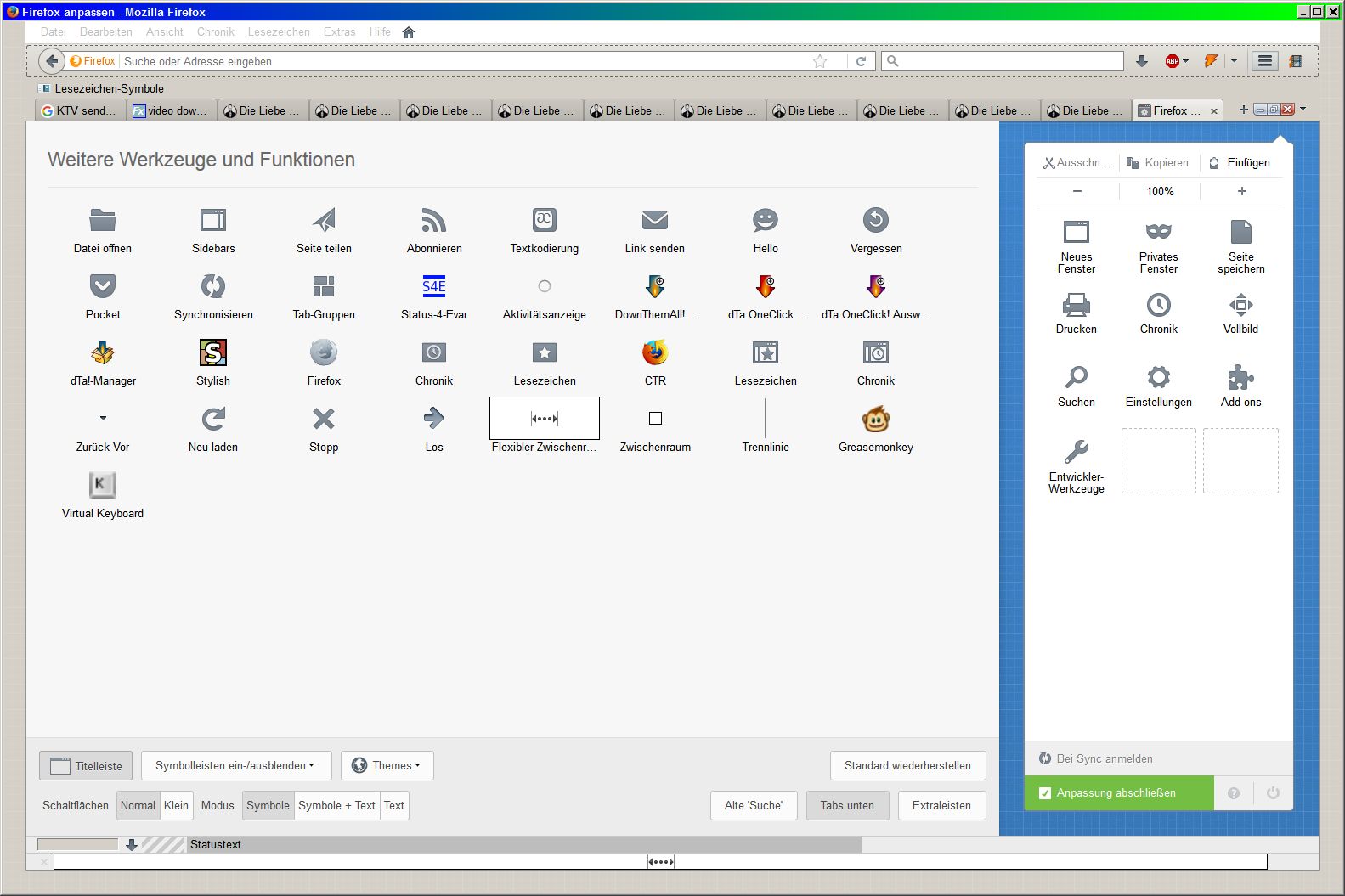This screenshot has height=896, width=1345.
Task: Select the Vergessen icon
Action: pos(876,220)
